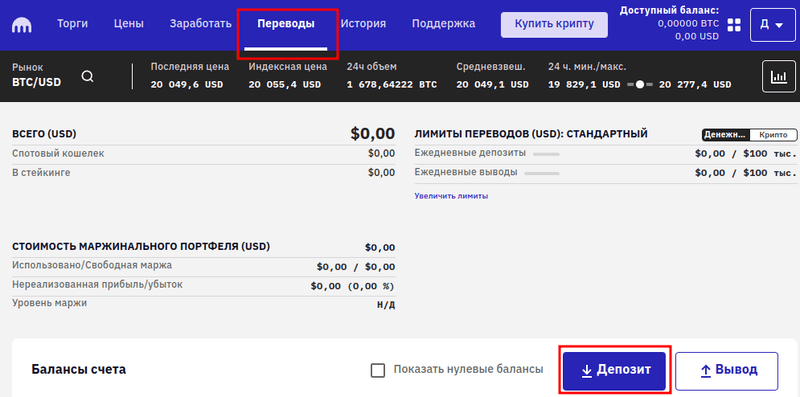
Task: Open the market search magnifier icon
Action: (88, 77)
